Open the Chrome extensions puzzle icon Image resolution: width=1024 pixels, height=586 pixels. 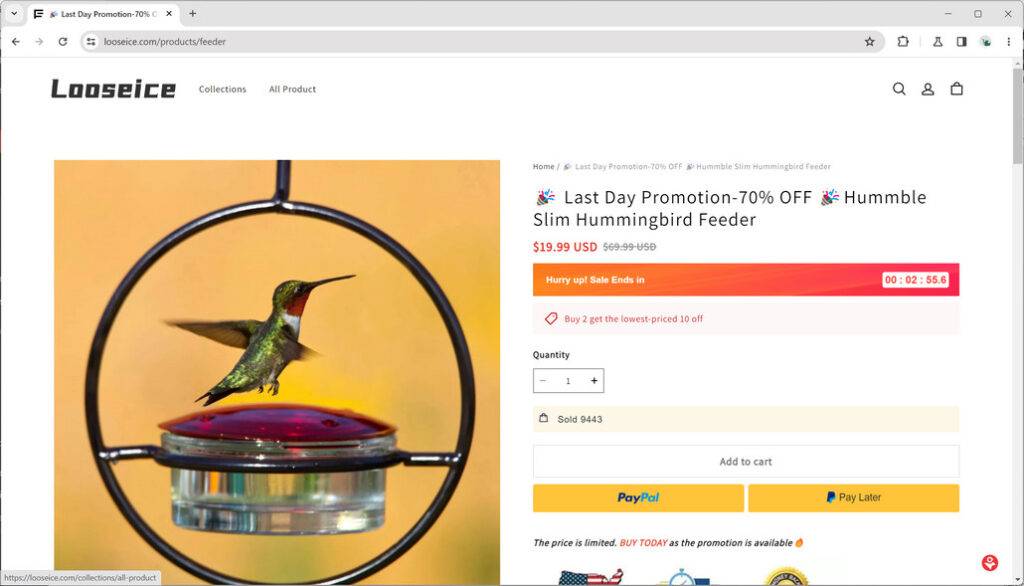point(903,42)
